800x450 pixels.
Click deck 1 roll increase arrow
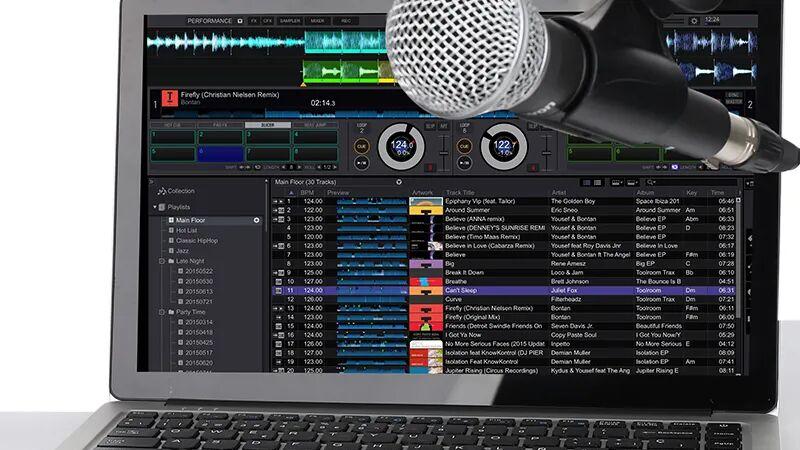coord(335,167)
